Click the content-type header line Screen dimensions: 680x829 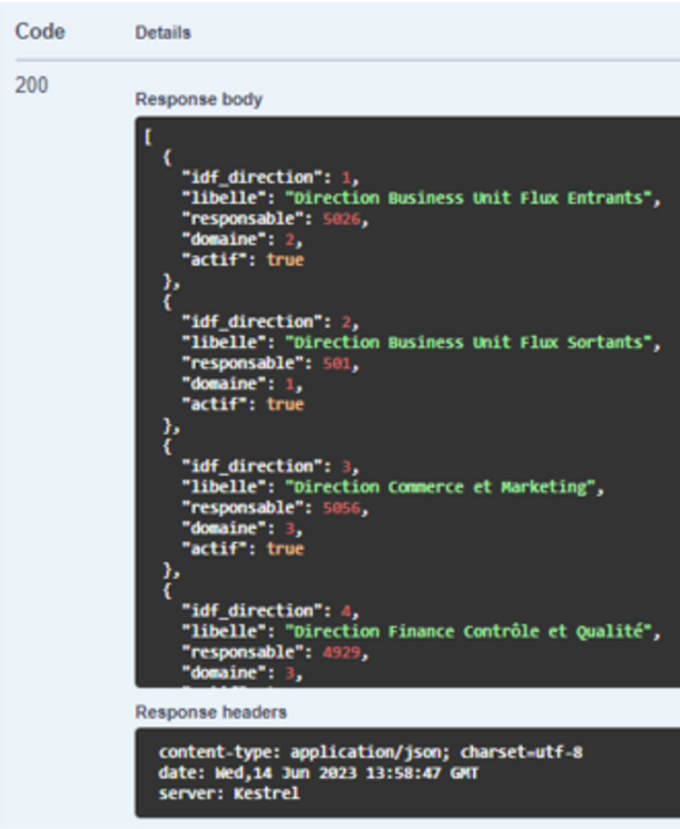pos(371,752)
